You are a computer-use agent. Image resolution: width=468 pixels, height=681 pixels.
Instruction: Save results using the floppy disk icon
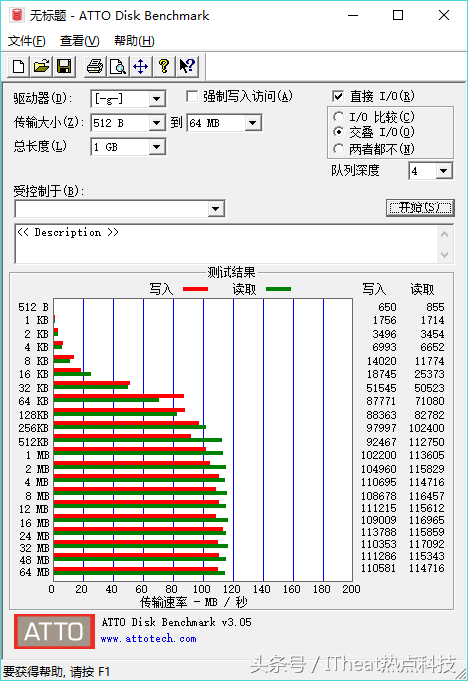[x=64, y=66]
